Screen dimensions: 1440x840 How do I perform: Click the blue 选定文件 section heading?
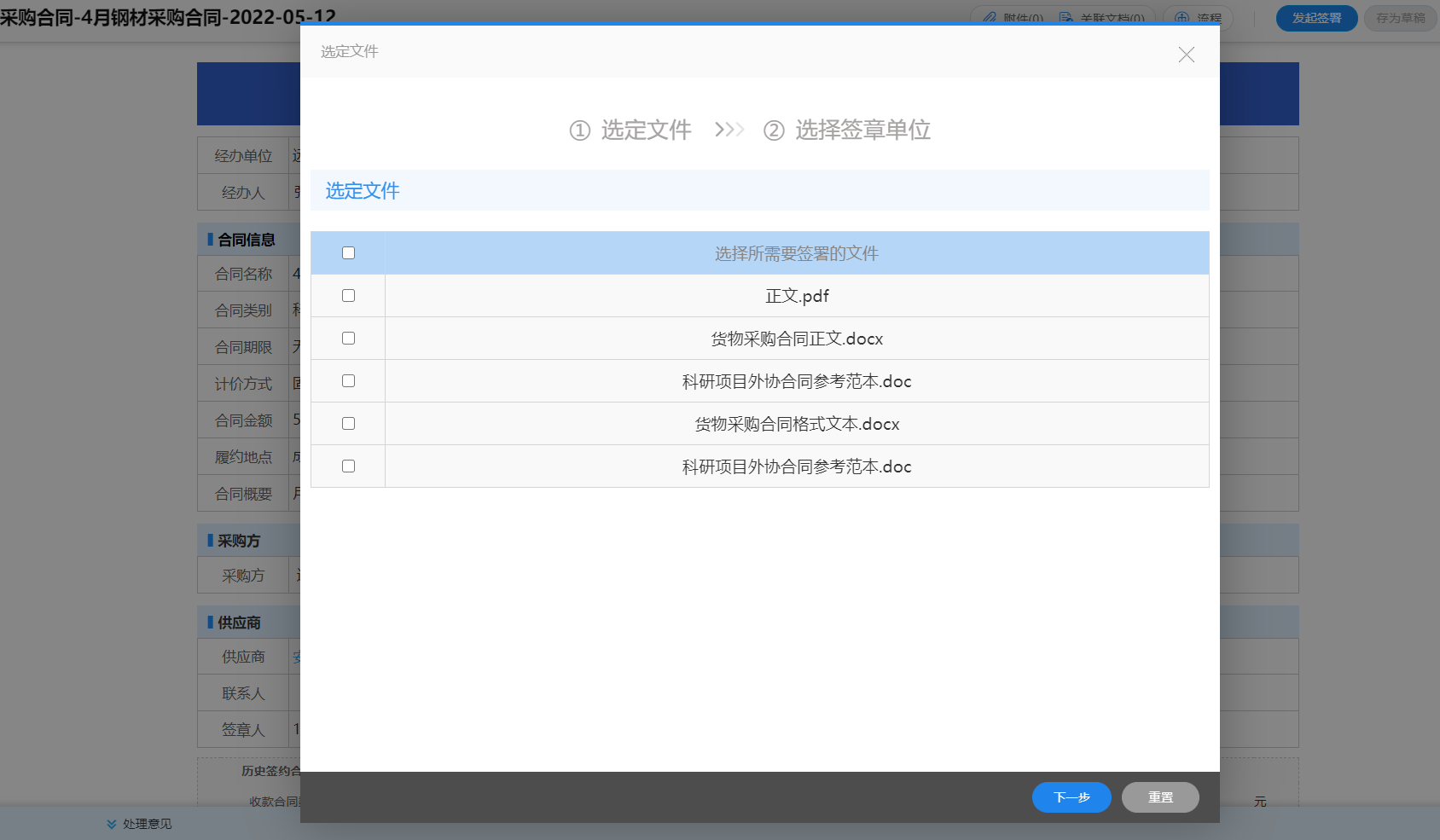363,190
